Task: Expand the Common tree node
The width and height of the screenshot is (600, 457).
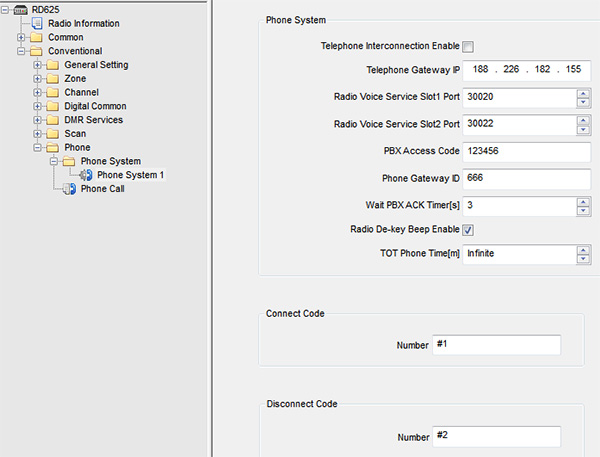Action: click(x=21, y=38)
